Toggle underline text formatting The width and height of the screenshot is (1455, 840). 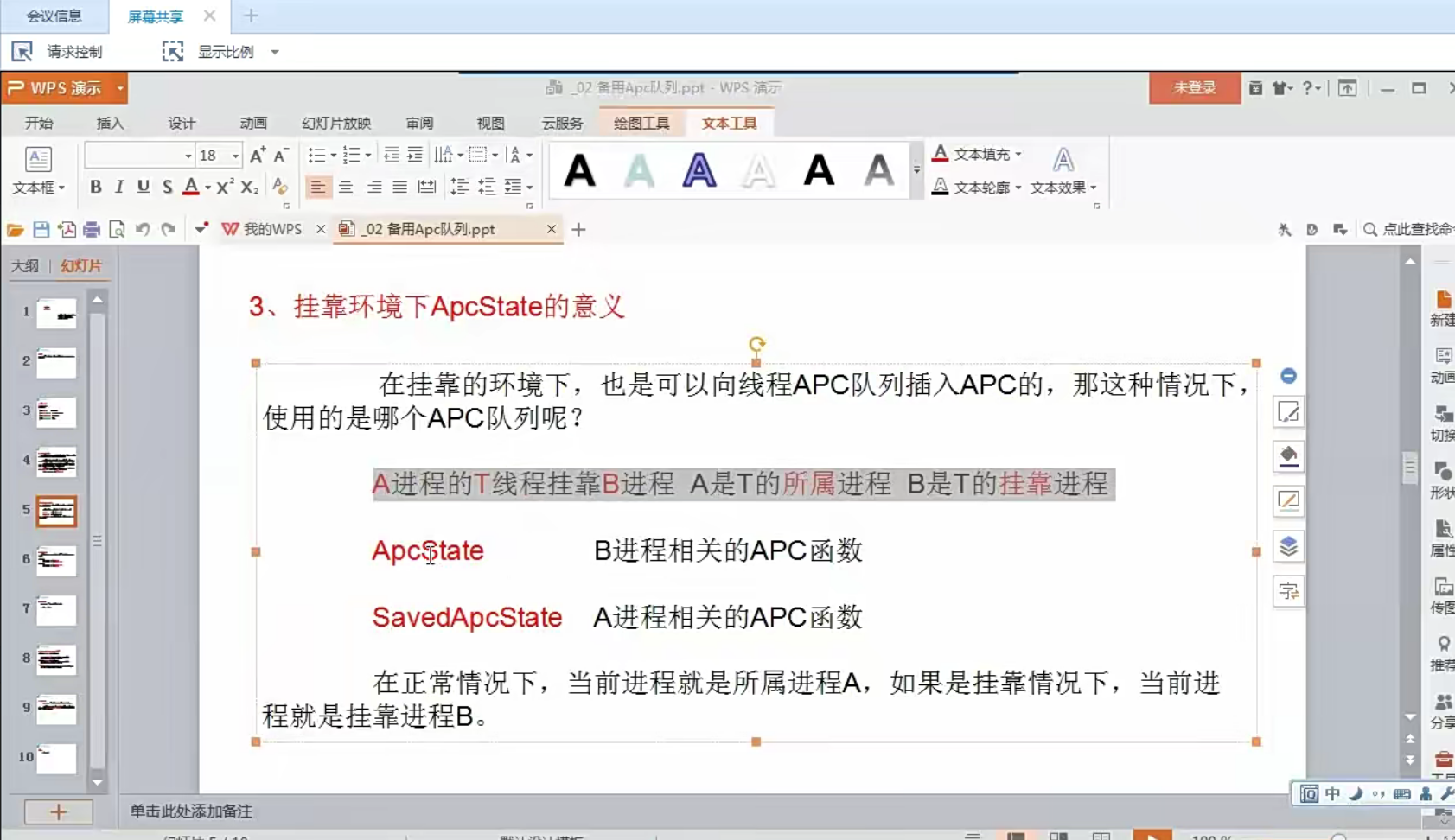[x=144, y=187]
